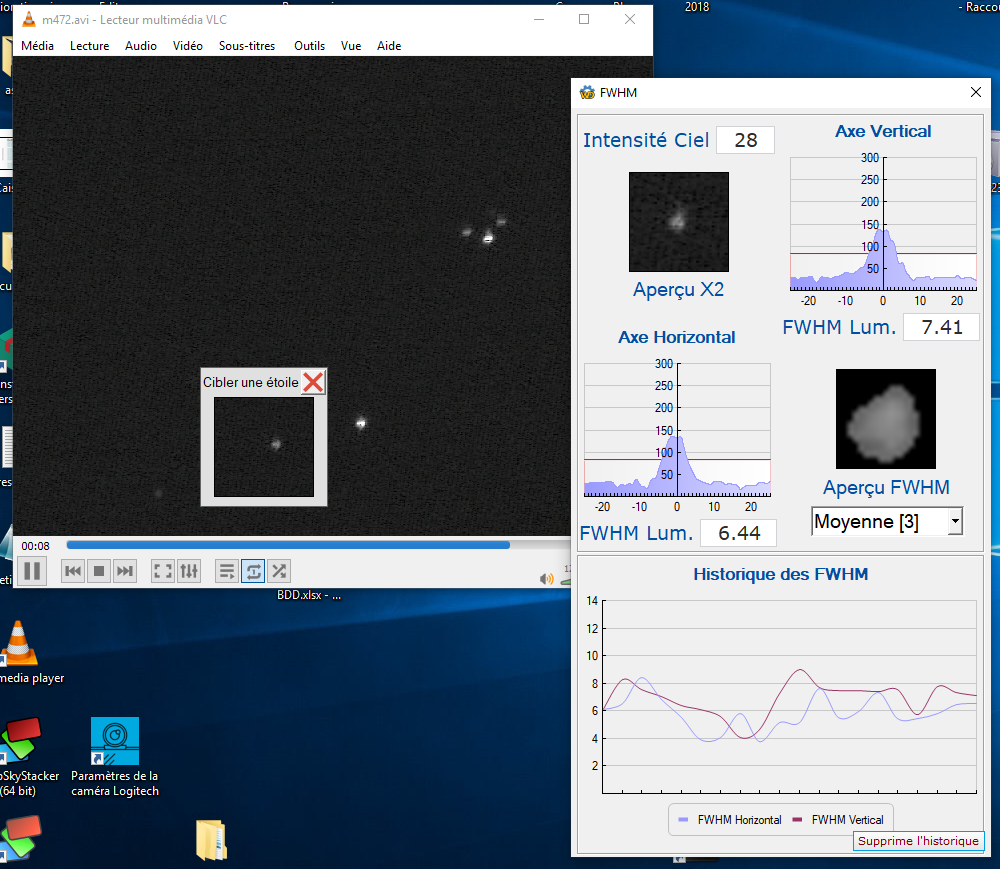Close the 'Cibler une étoile' red X

pyautogui.click(x=313, y=382)
